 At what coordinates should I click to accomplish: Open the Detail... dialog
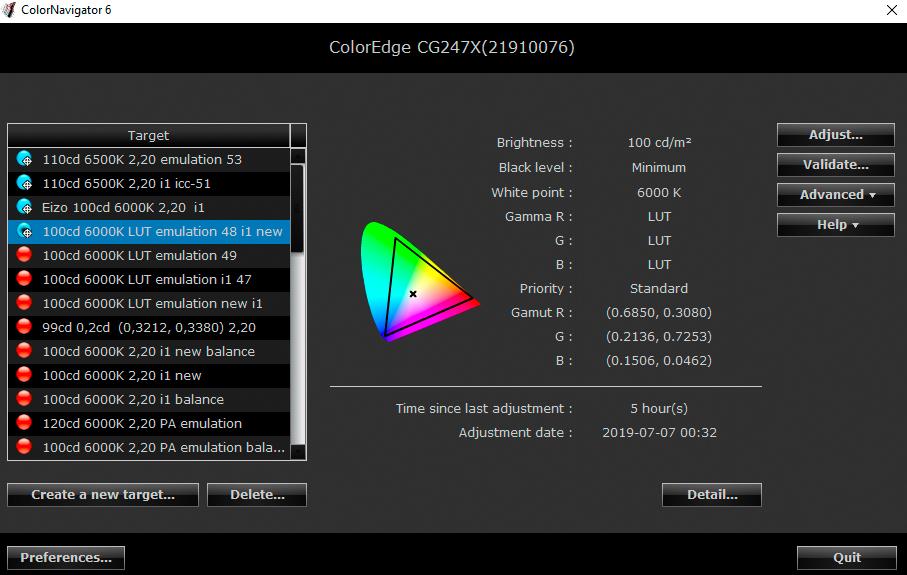(x=712, y=495)
